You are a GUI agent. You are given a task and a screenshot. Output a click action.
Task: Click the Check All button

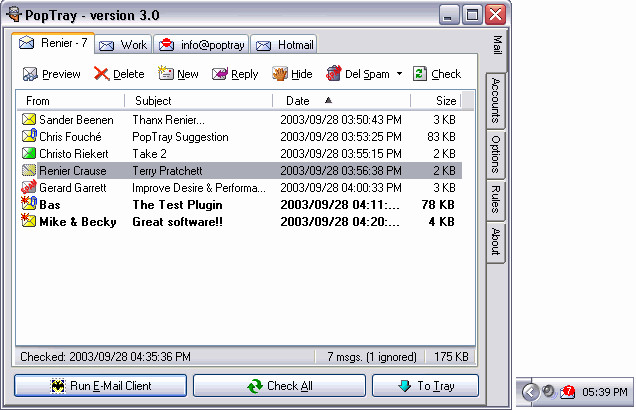coord(279,385)
